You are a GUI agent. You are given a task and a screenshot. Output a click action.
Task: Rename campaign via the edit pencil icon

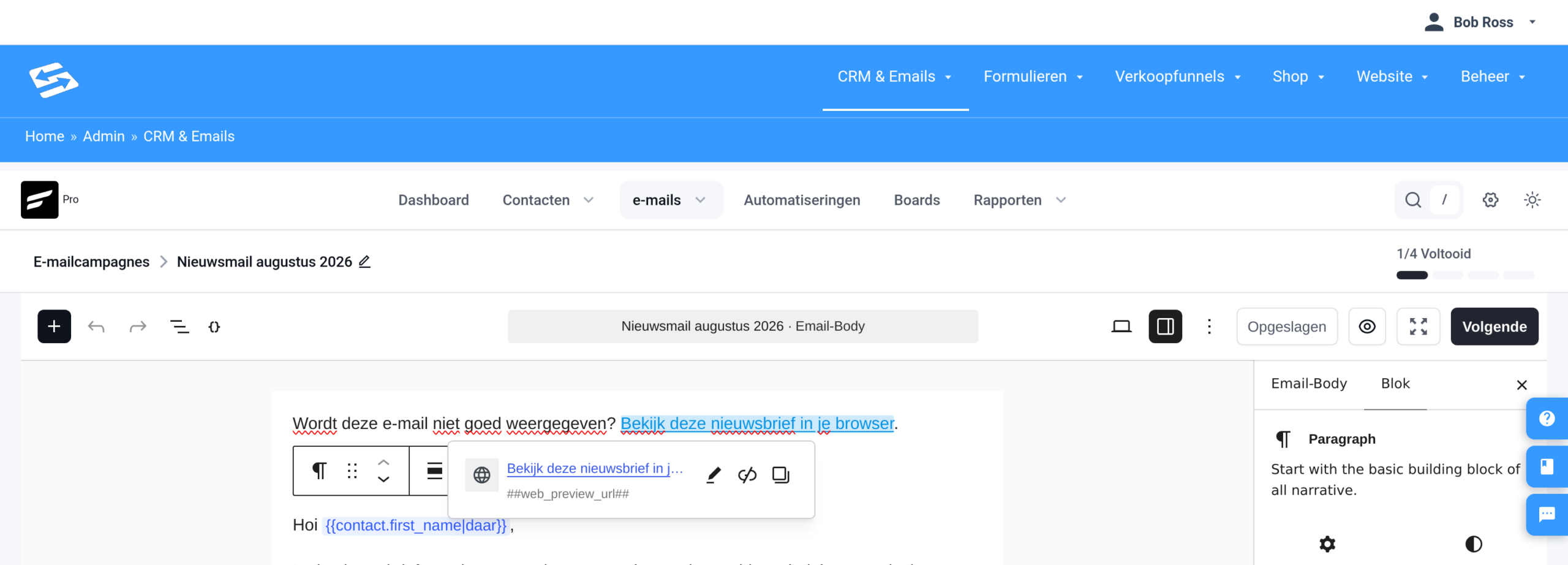[x=364, y=262]
